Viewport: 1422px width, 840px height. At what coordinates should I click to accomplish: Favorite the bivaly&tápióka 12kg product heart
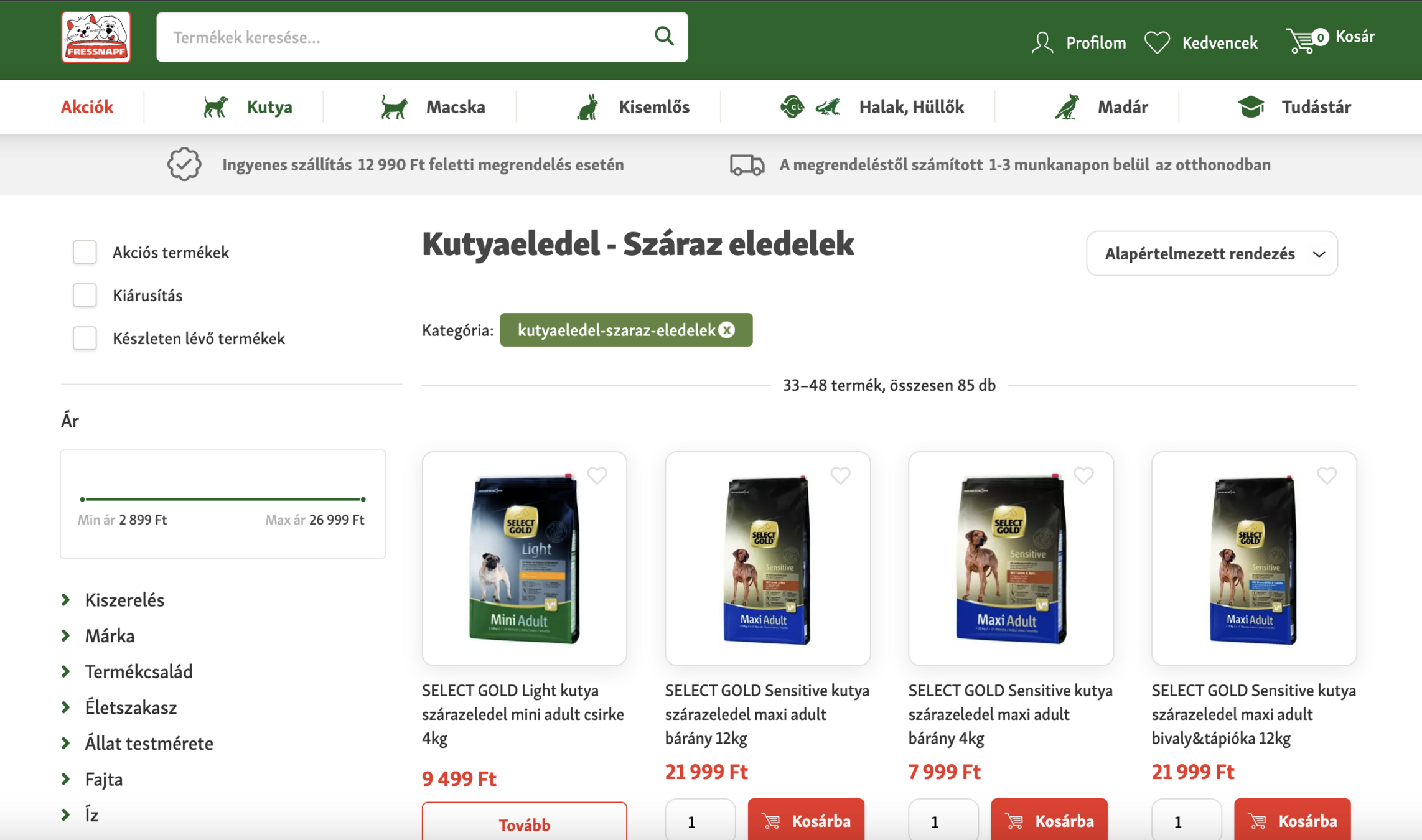[1326, 475]
